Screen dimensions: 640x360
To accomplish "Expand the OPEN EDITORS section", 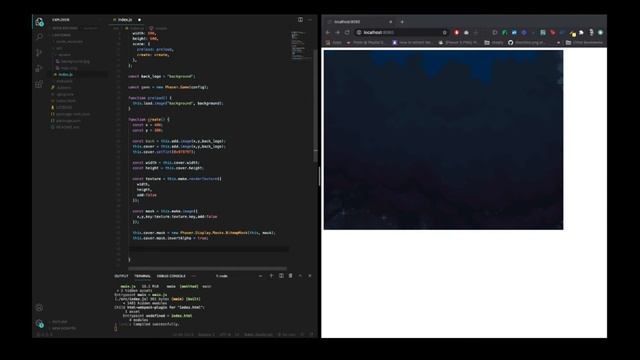I will 76,28.
